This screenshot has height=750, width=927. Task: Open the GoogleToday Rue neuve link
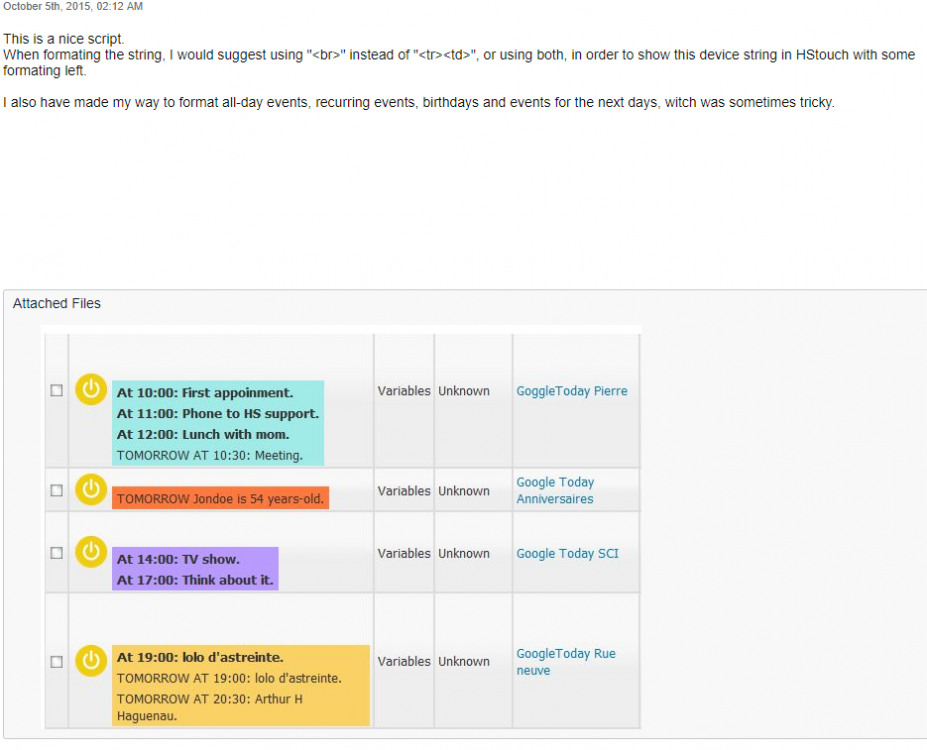coord(565,662)
